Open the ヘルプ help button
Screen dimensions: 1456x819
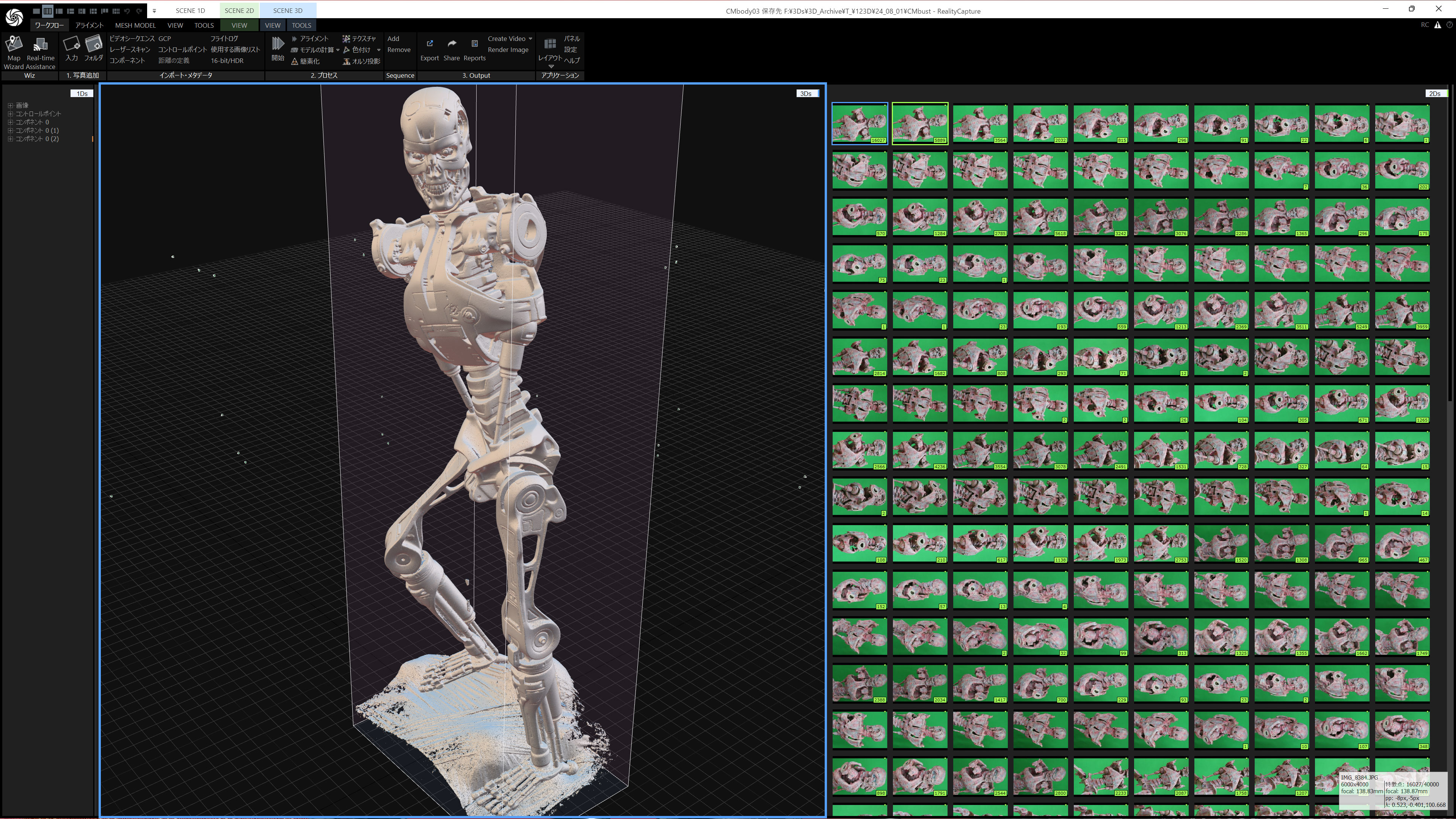tap(571, 61)
